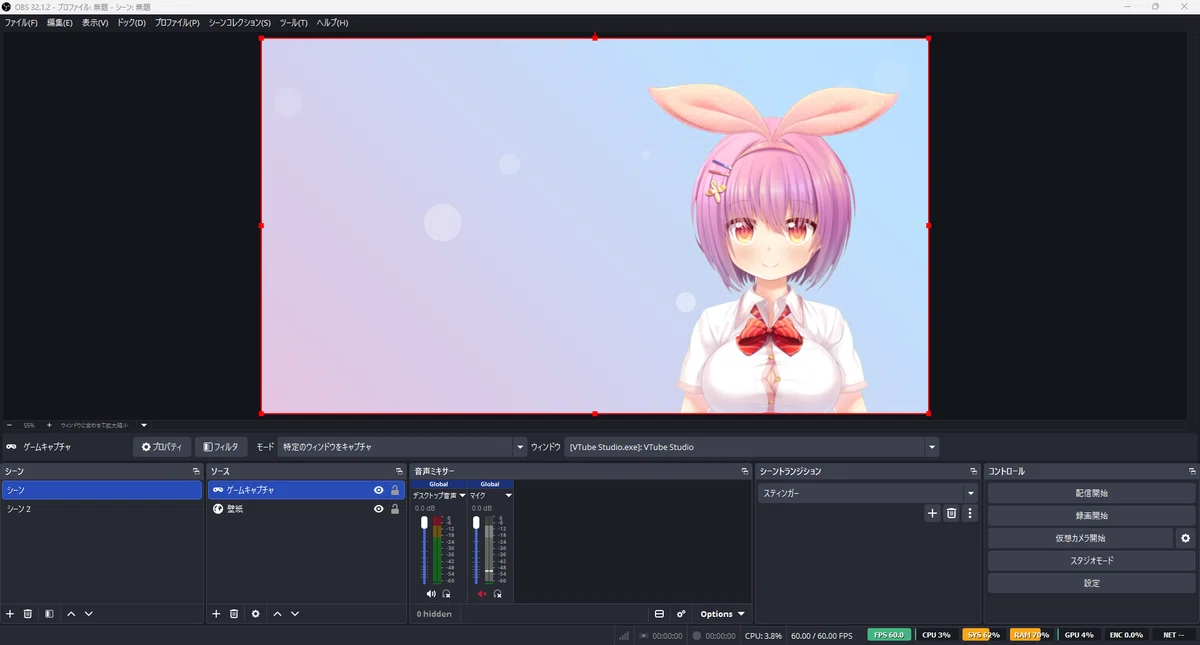Open the transition three-dot properties menu

coord(970,513)
